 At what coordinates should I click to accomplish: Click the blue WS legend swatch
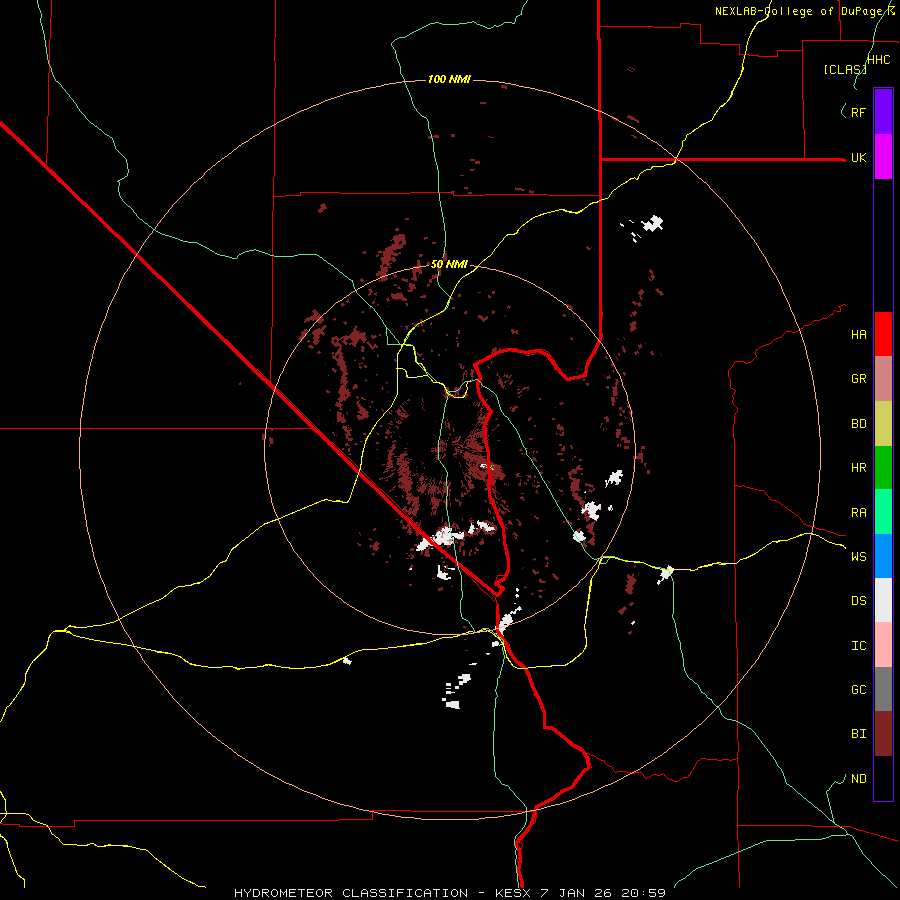(x=883, y=556)
